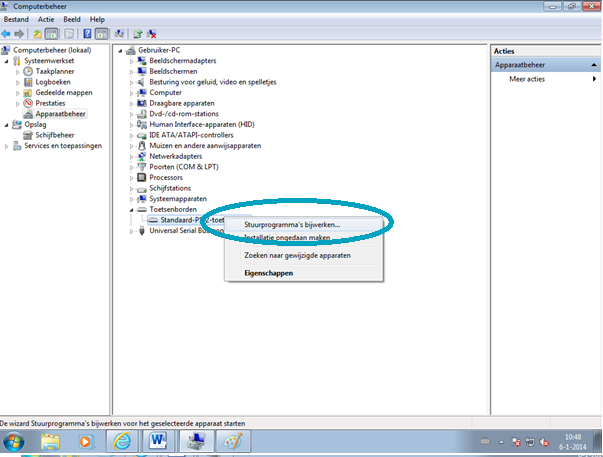
Task: Select IDE ATA/ATAPI-controllers entry
Action: (x=191, y=135)
